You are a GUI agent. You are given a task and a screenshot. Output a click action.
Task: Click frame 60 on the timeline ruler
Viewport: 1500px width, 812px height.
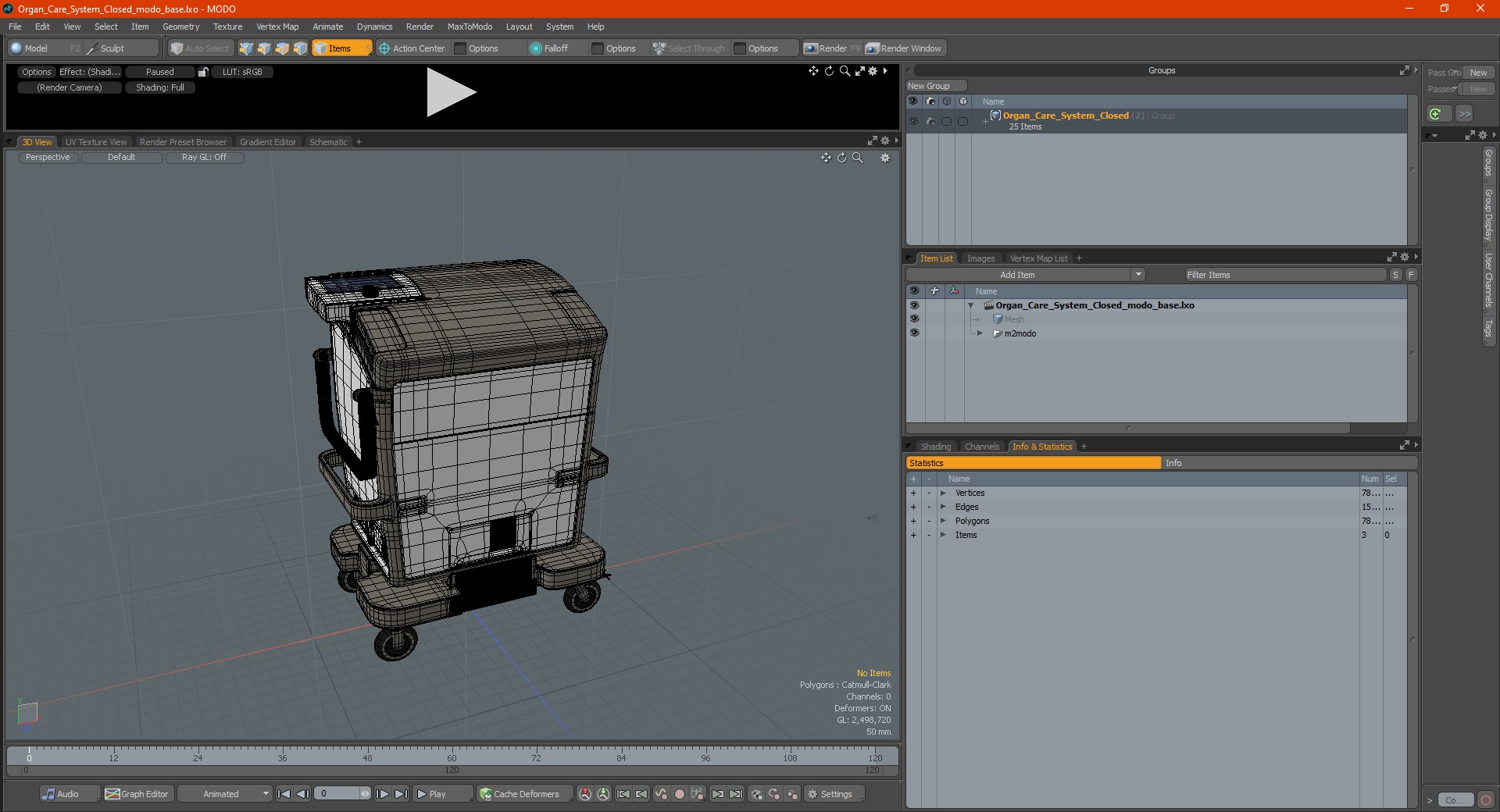tap(452, 757)
